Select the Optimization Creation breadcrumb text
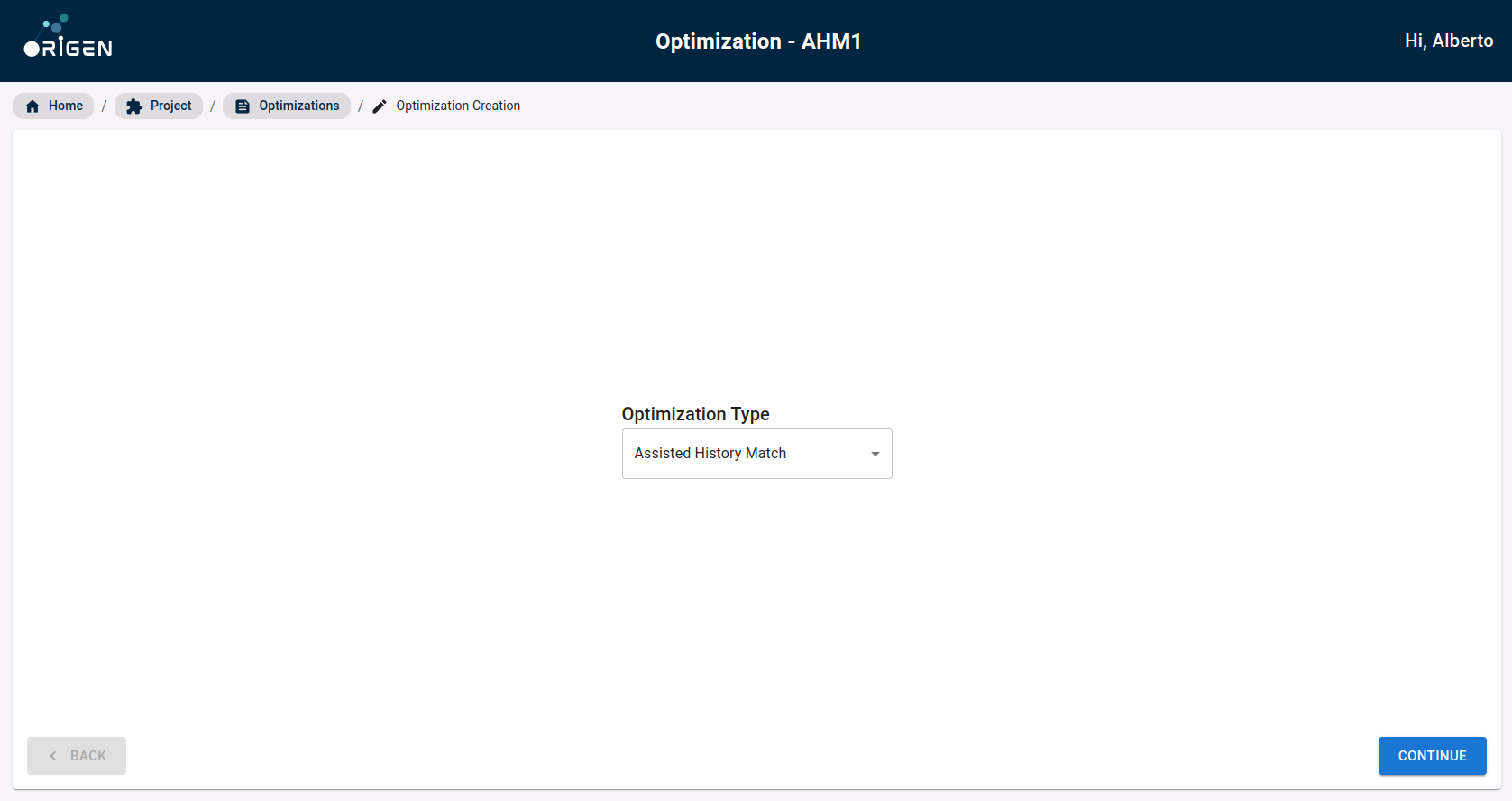This screenshot has width=1512, height=801. point(458,106)
